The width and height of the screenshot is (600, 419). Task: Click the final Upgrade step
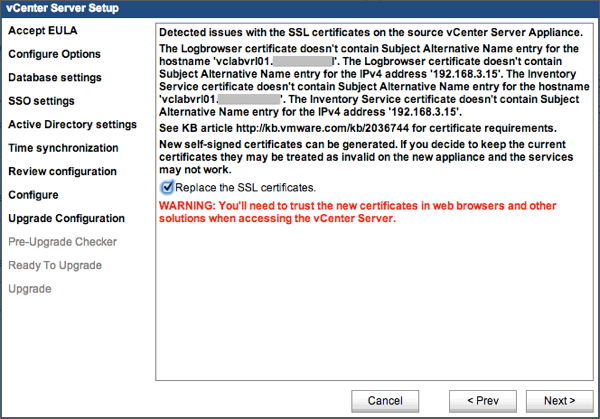pyautogui.click(x=30, y=289)
